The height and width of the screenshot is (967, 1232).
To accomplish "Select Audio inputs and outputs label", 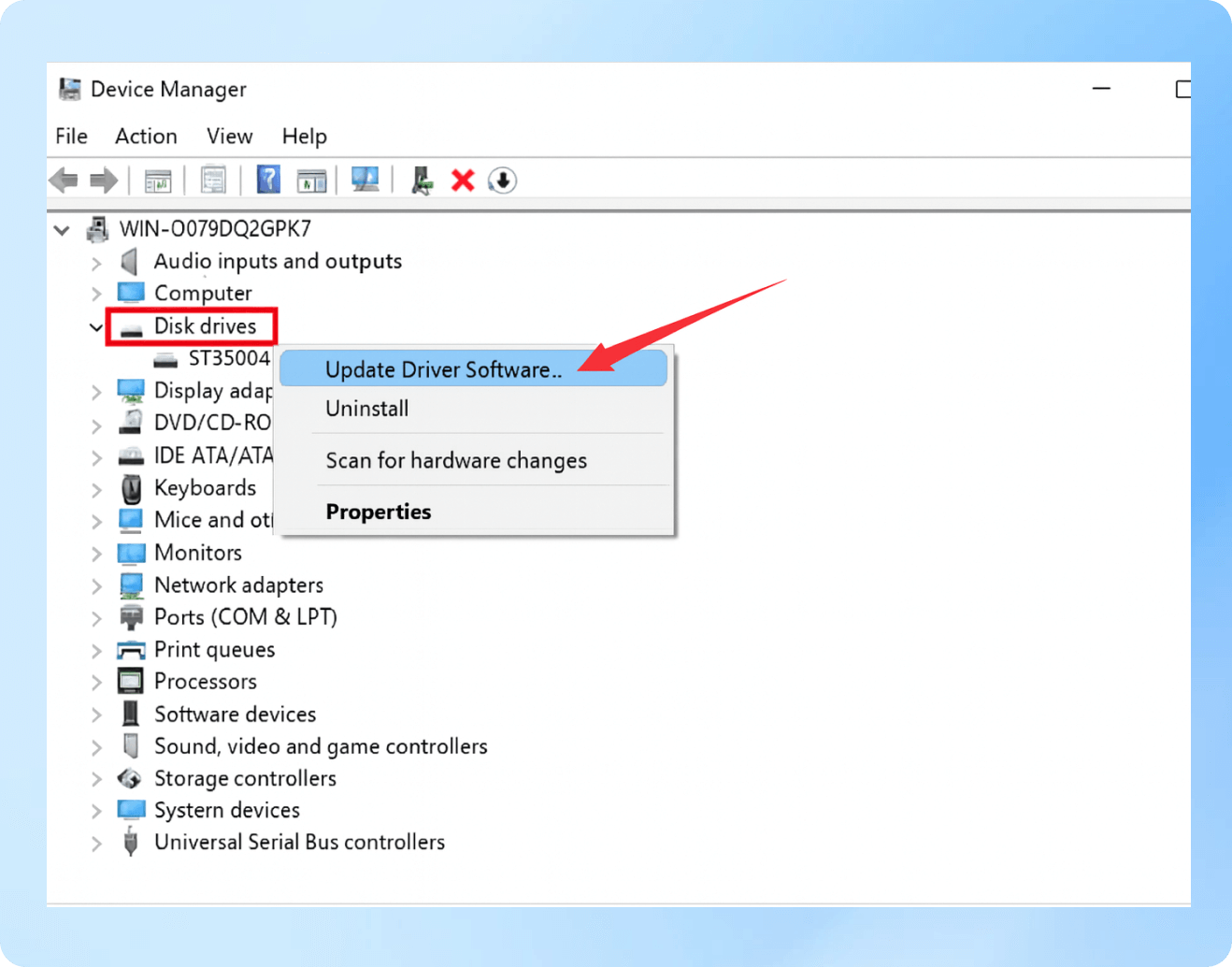I will tap(278, 262).
